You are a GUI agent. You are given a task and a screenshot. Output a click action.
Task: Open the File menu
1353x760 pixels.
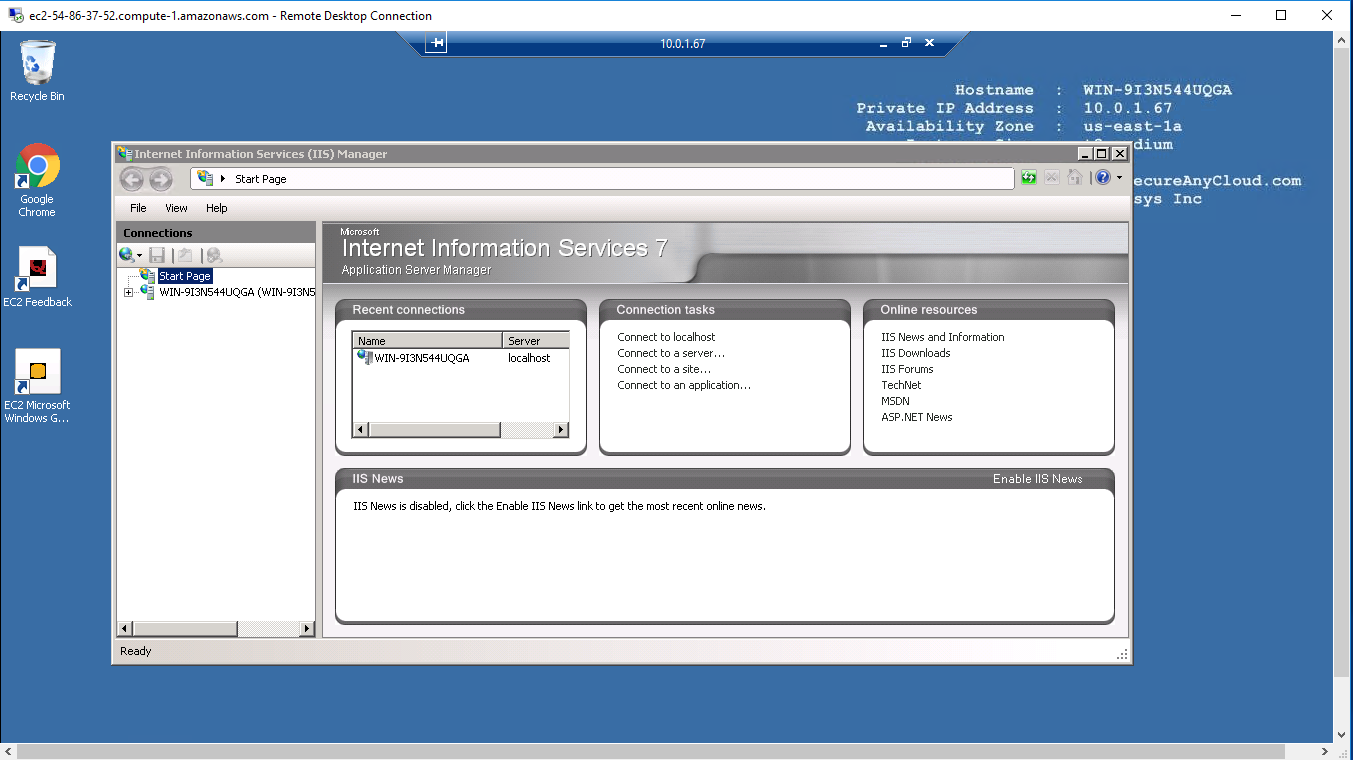point(138,208)
